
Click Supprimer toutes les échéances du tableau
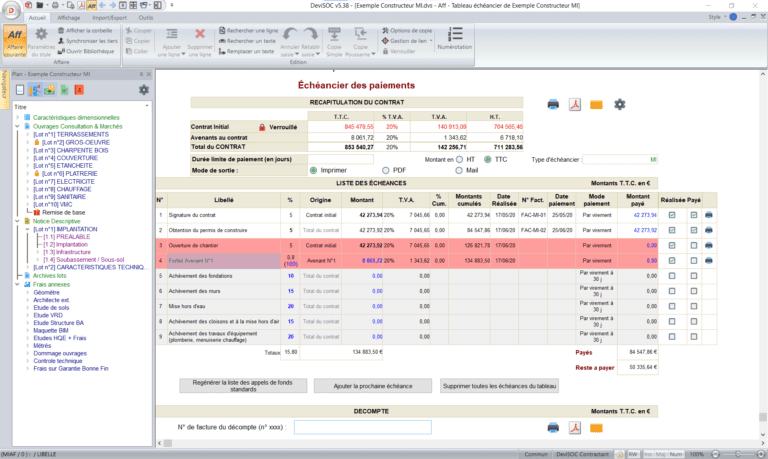pos(499,386)
